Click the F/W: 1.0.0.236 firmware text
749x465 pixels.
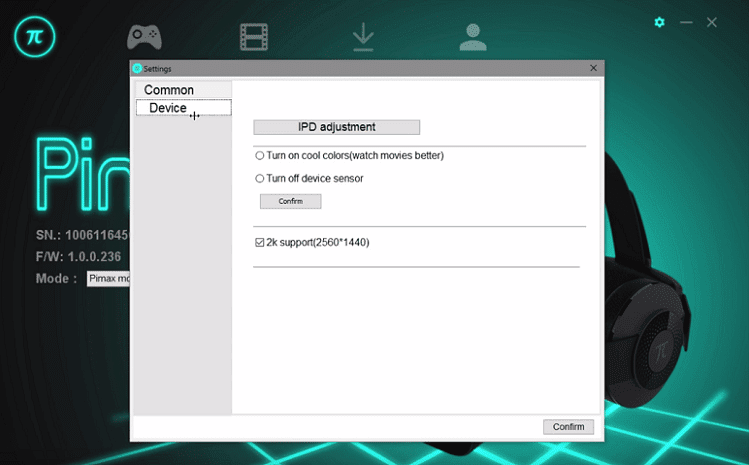(78, 257)
